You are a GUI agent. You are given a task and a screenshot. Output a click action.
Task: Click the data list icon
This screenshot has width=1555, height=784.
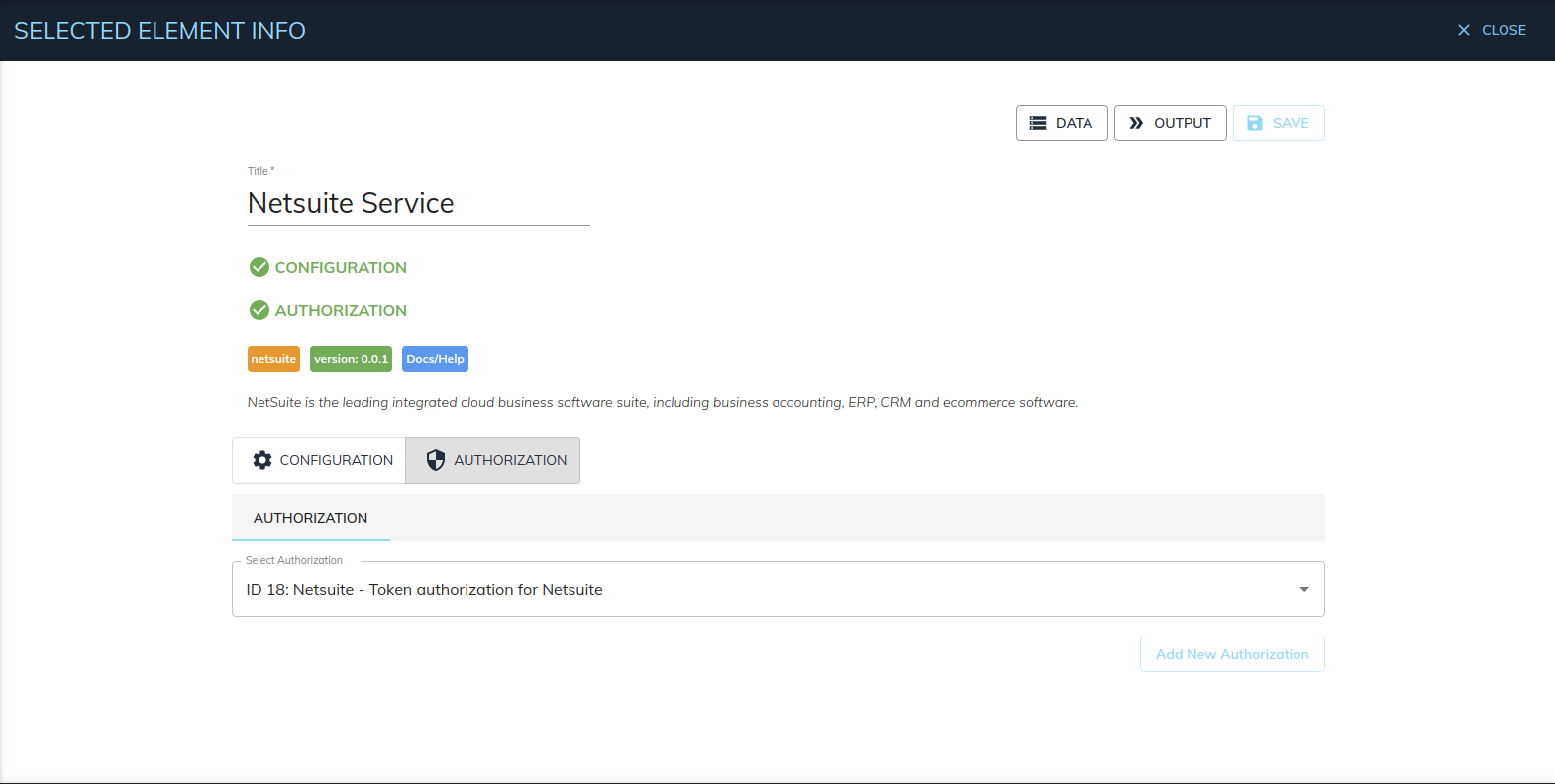(1038, 123)
